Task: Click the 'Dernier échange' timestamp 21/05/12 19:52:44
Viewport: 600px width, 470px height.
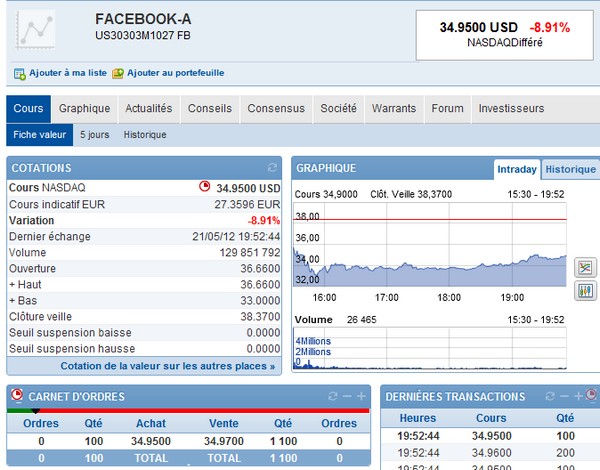Action: click(x=236, y=237)
